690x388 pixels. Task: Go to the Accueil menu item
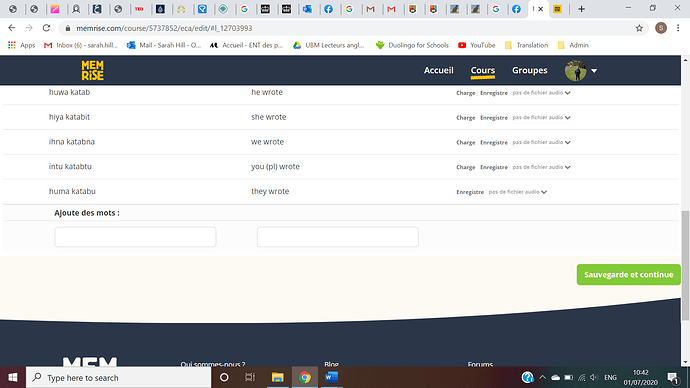point(438,70)
